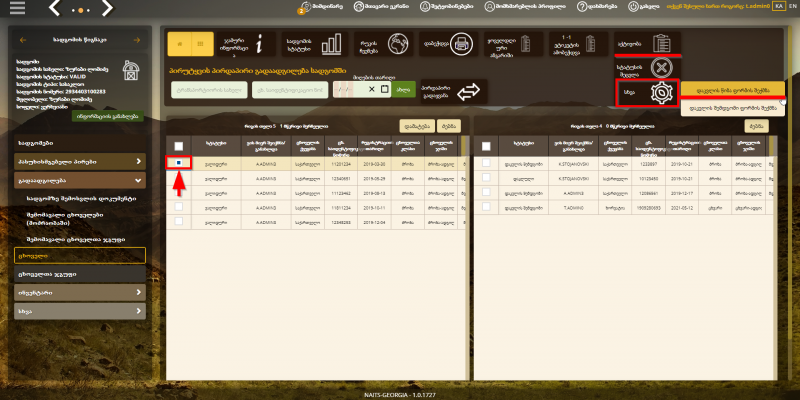This screenshot has height=400, width=800.
Task: Click the add button above left table
Action: coord(417,126)
